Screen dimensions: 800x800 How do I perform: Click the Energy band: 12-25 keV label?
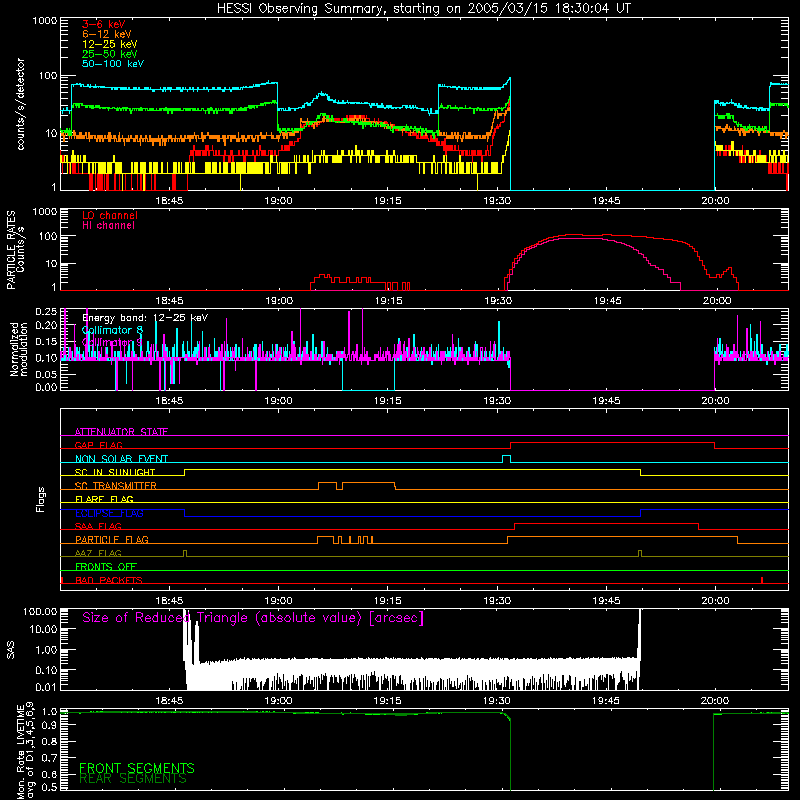point(145,318)
